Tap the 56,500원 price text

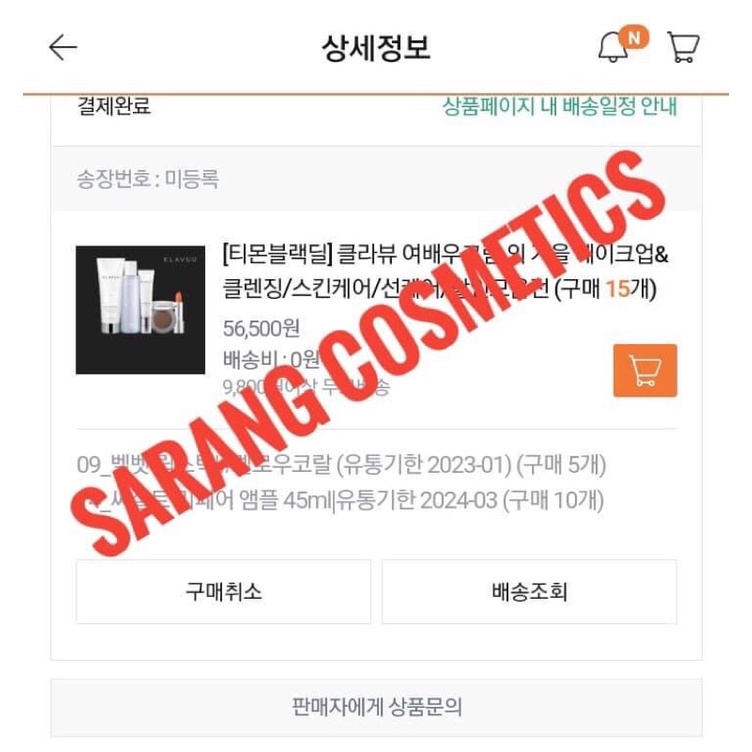tap(261, 329)
